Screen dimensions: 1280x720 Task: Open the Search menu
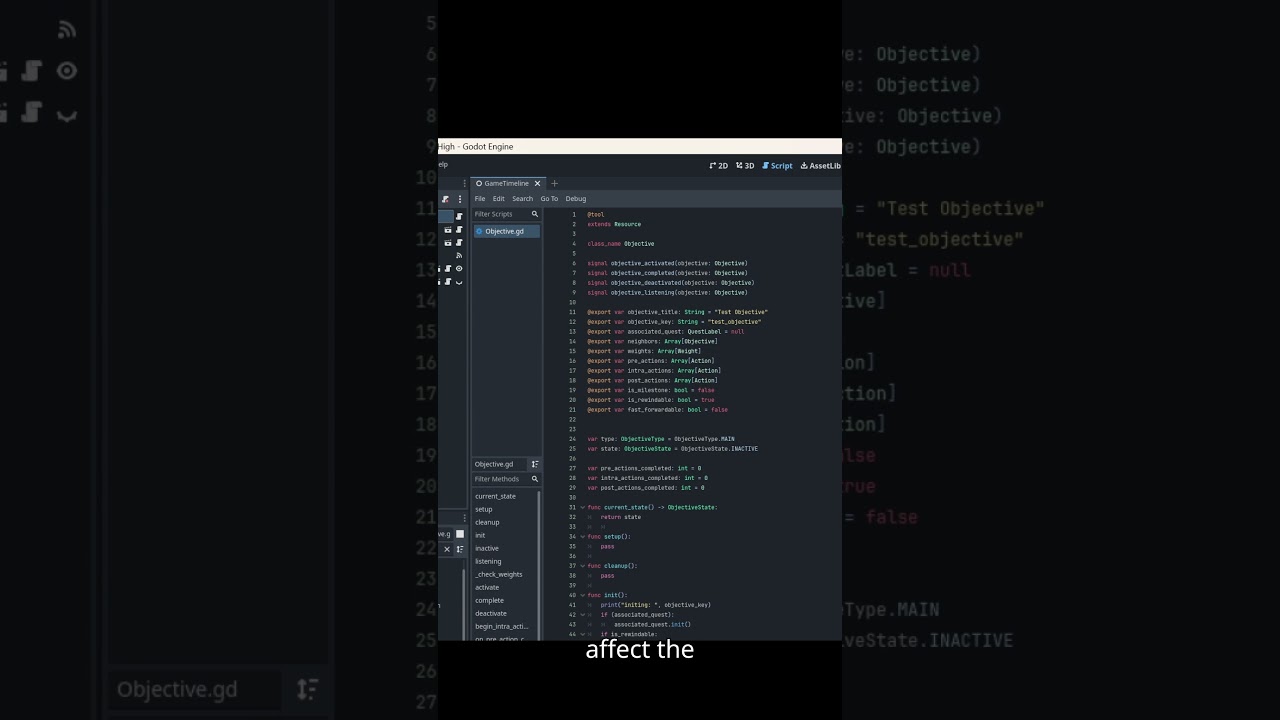coord(523,199)
